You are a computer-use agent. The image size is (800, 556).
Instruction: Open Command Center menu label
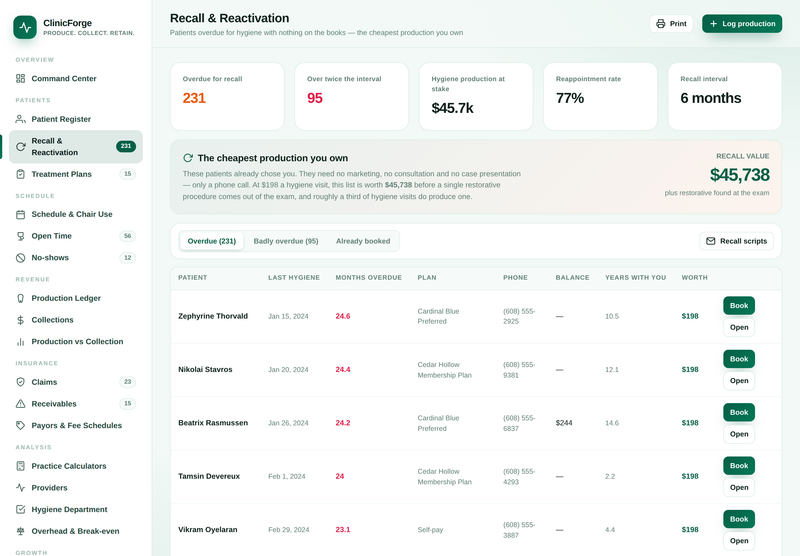point(64,79)
